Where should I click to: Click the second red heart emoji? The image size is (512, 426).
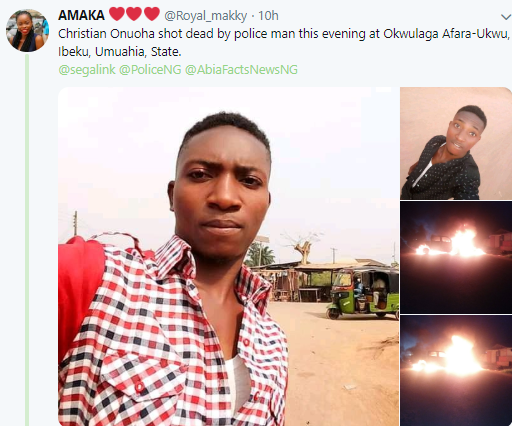(134, 14)
